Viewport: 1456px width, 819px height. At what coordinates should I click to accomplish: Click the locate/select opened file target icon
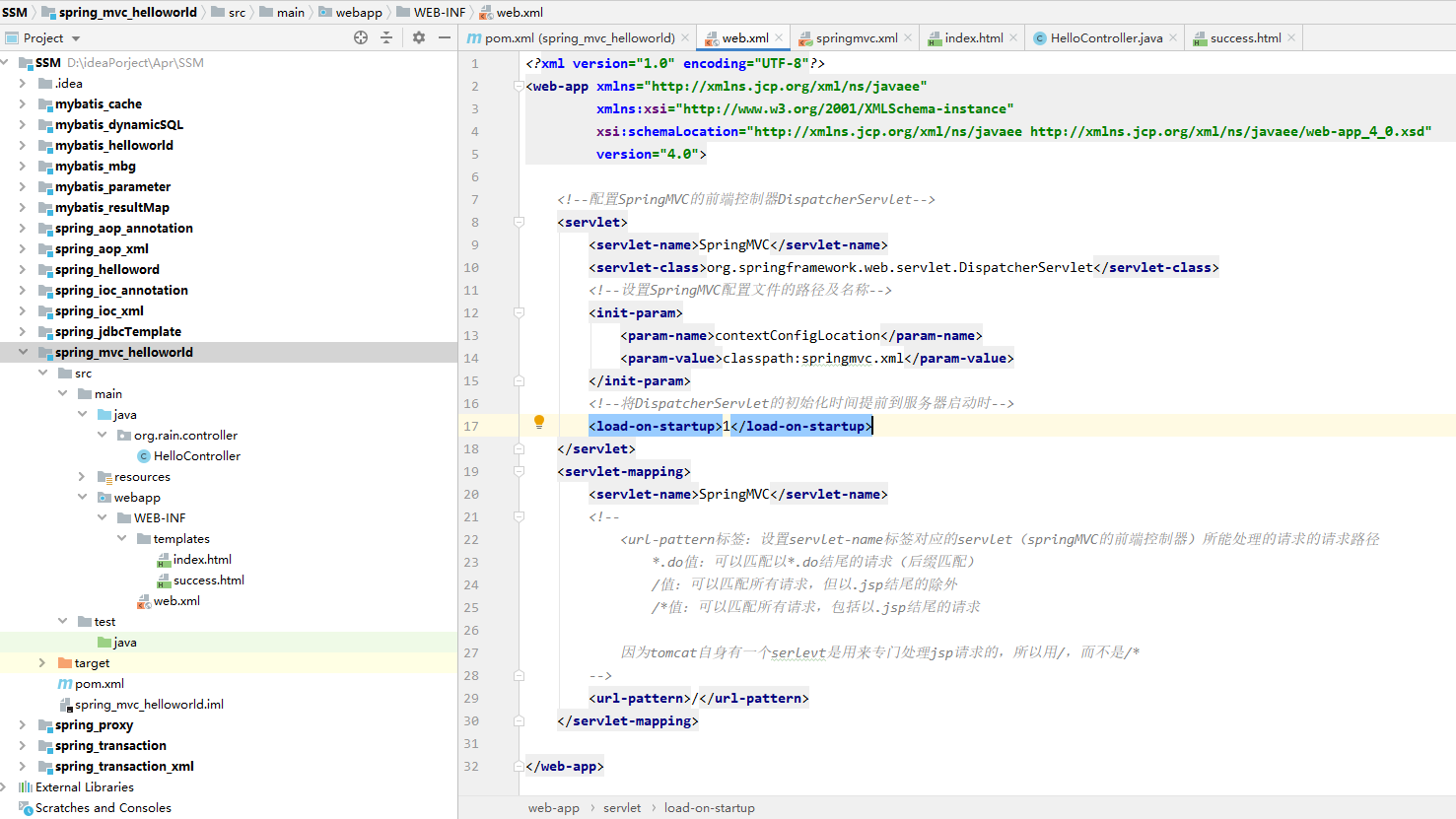(x=361, y=37)
